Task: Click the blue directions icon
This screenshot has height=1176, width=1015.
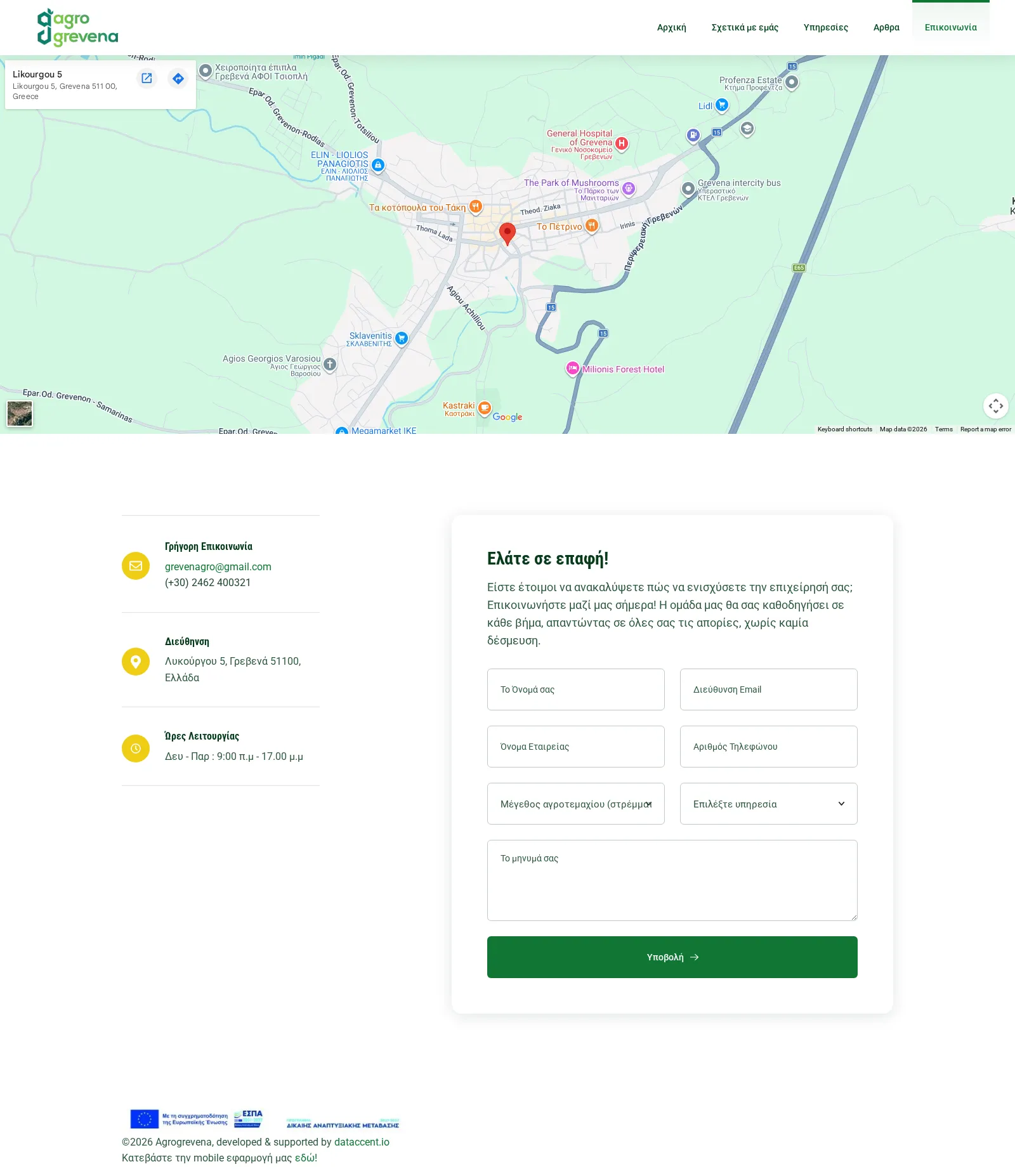Action: 178,78
